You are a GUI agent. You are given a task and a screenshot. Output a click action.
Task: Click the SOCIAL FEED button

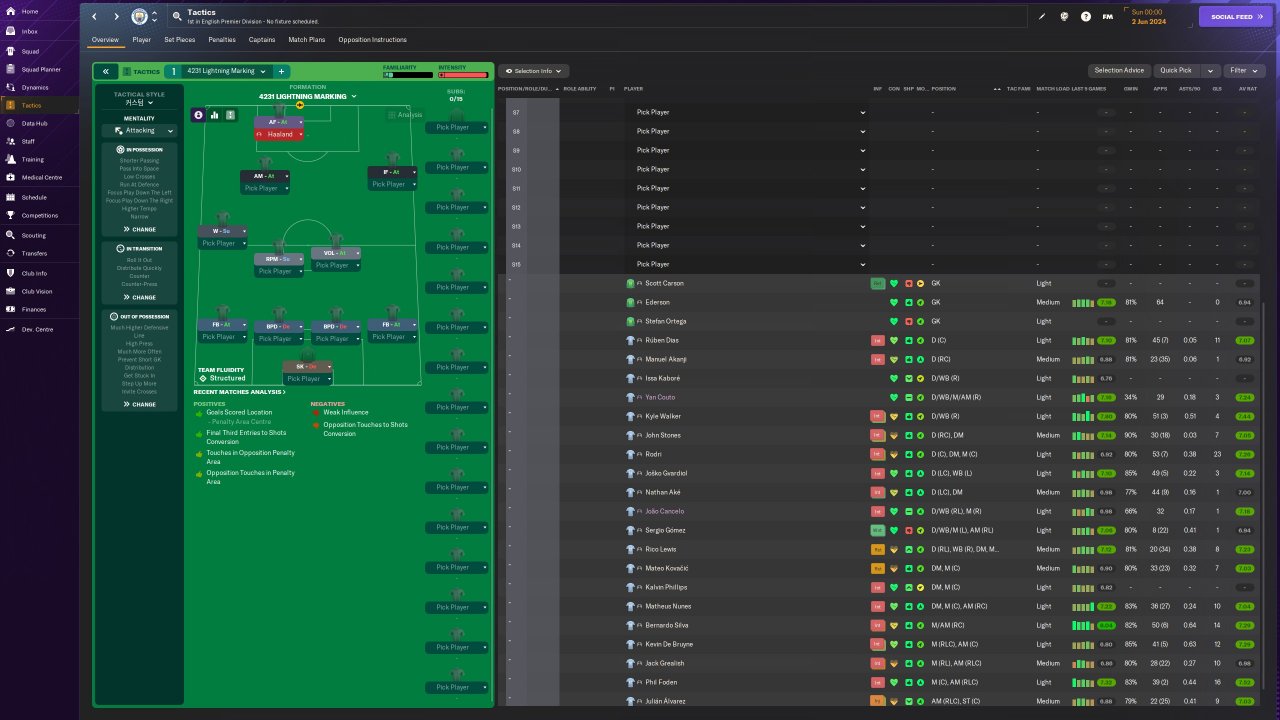(x=1236, y=17)
